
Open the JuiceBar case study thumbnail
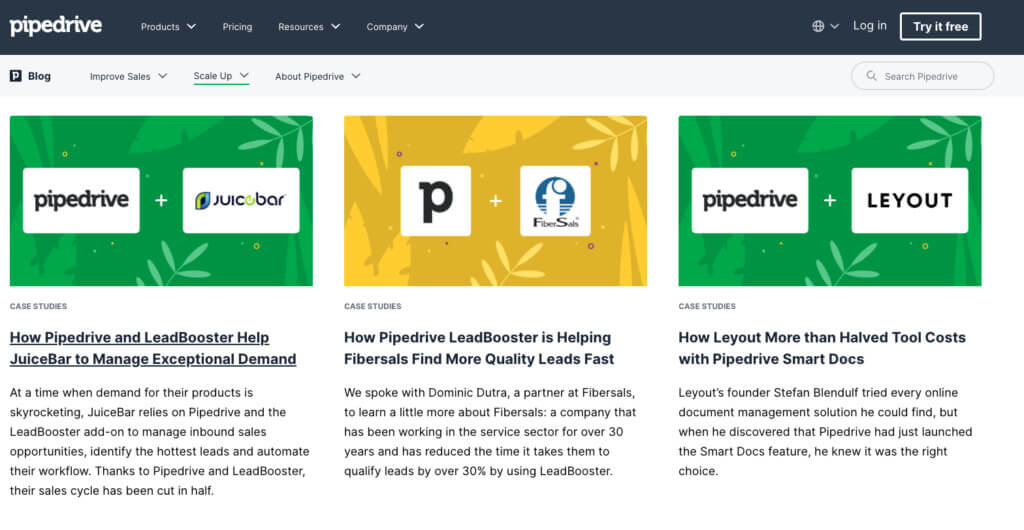click(x=161, y=200)
